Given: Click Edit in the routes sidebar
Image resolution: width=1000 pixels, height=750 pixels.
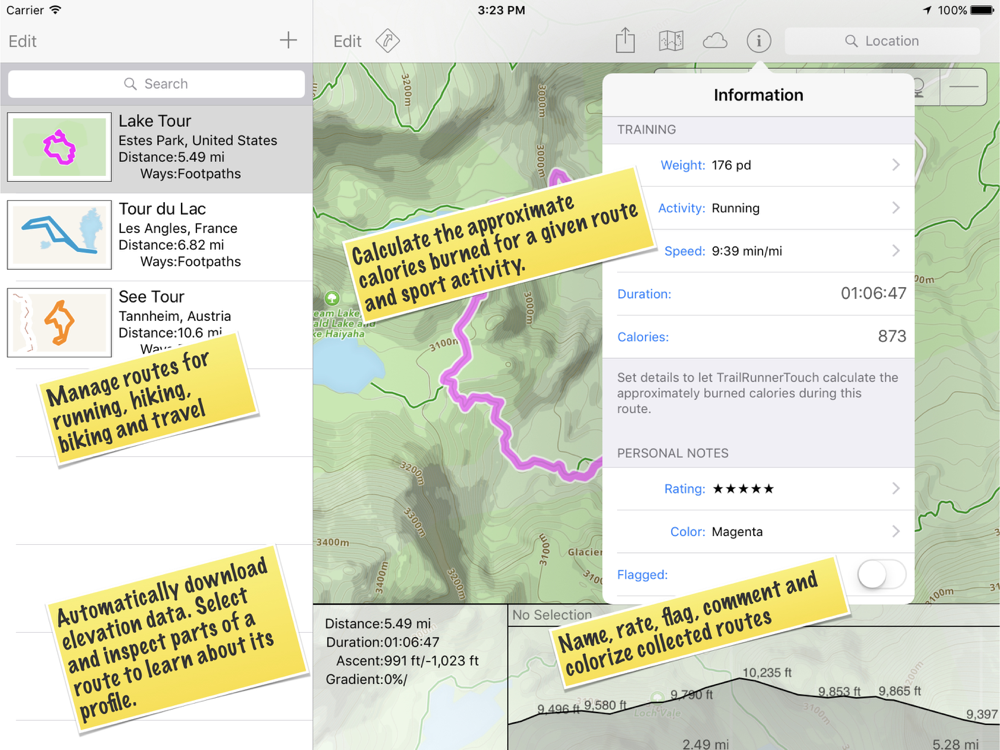Looking at the screenshot, I should pos(22,41).
